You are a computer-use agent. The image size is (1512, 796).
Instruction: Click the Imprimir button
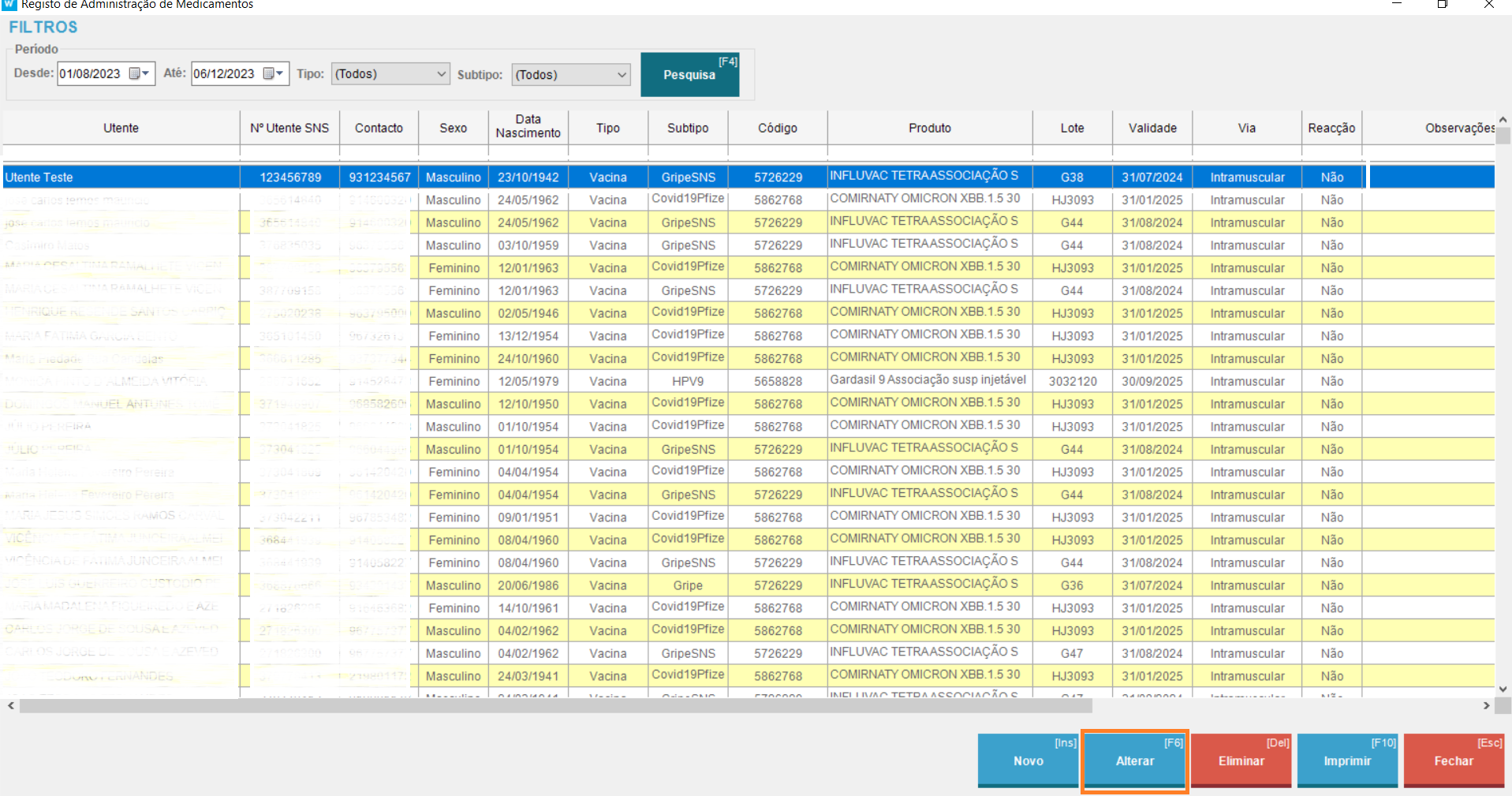(x=1347, y=760)
